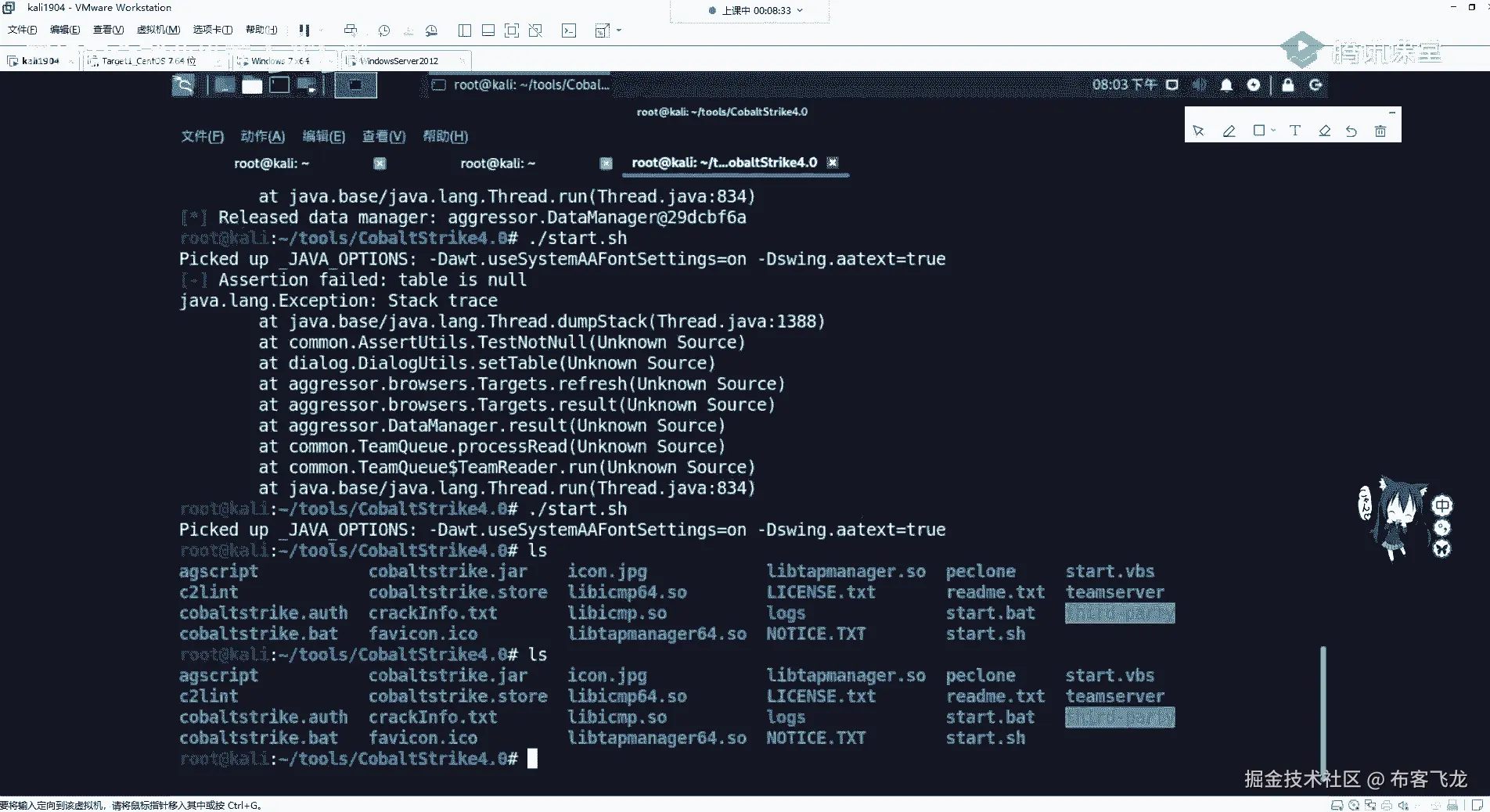
Task: Close the WindowsServer2012 VM tab
Action: pyautogui.click(x=462, y=60)
